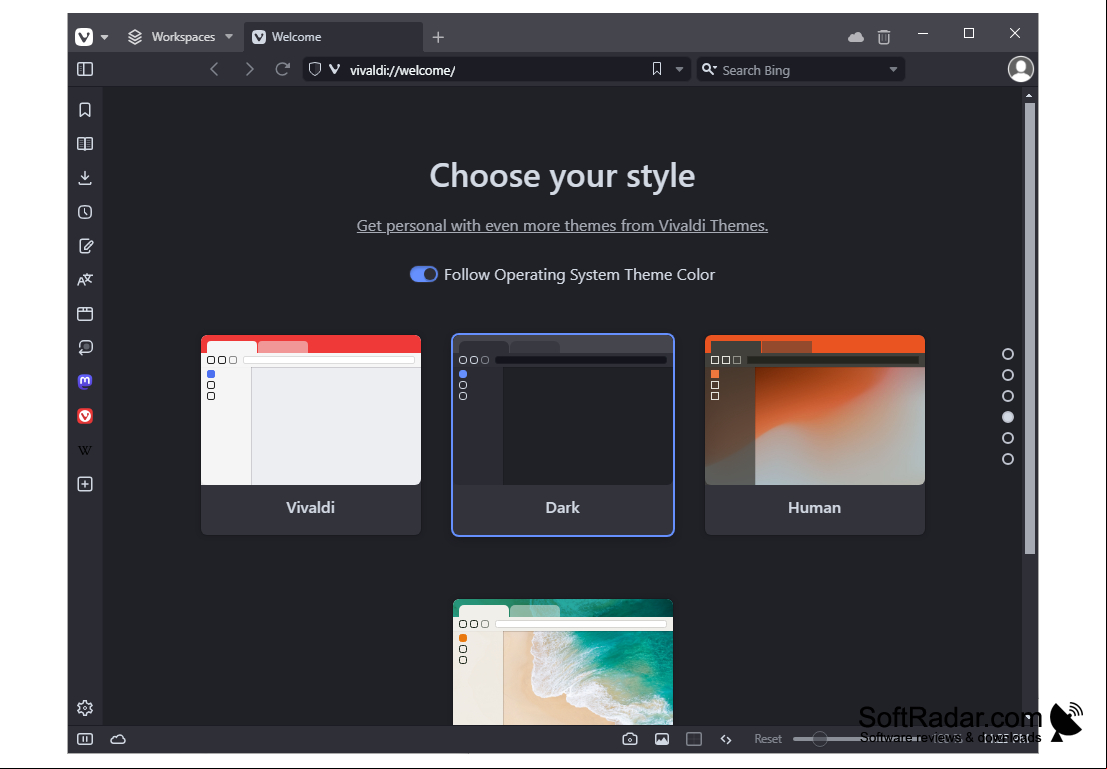The width and height of the screenshot is (1107, 769).
Task: Go forward to the next page
Action: pyautogui.click(x=249, y=69)
